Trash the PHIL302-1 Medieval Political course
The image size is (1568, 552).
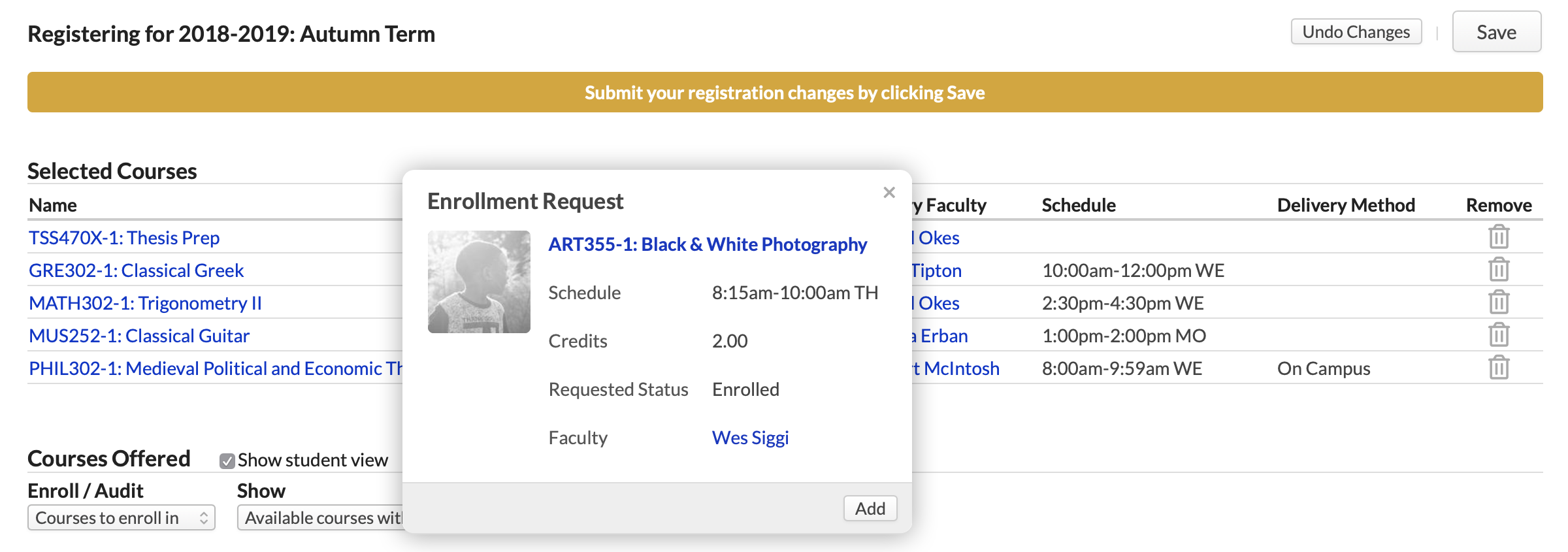pos(1499,368)
